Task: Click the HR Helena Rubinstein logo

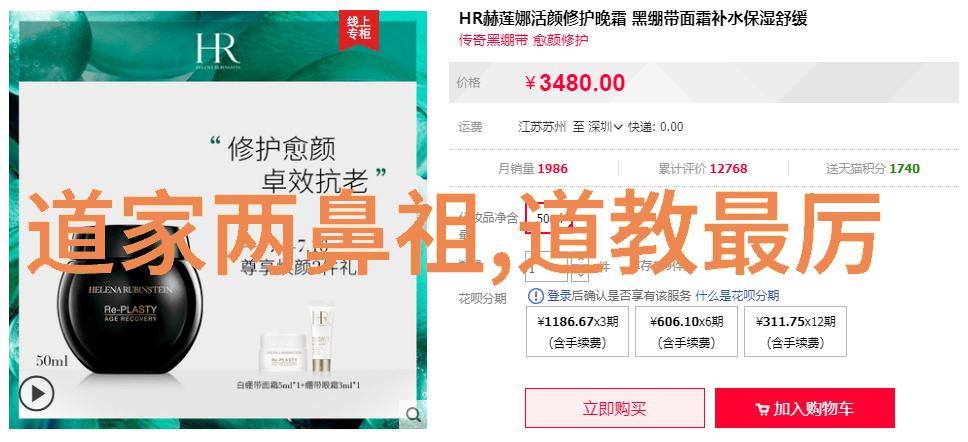Action: coord(218,51)
